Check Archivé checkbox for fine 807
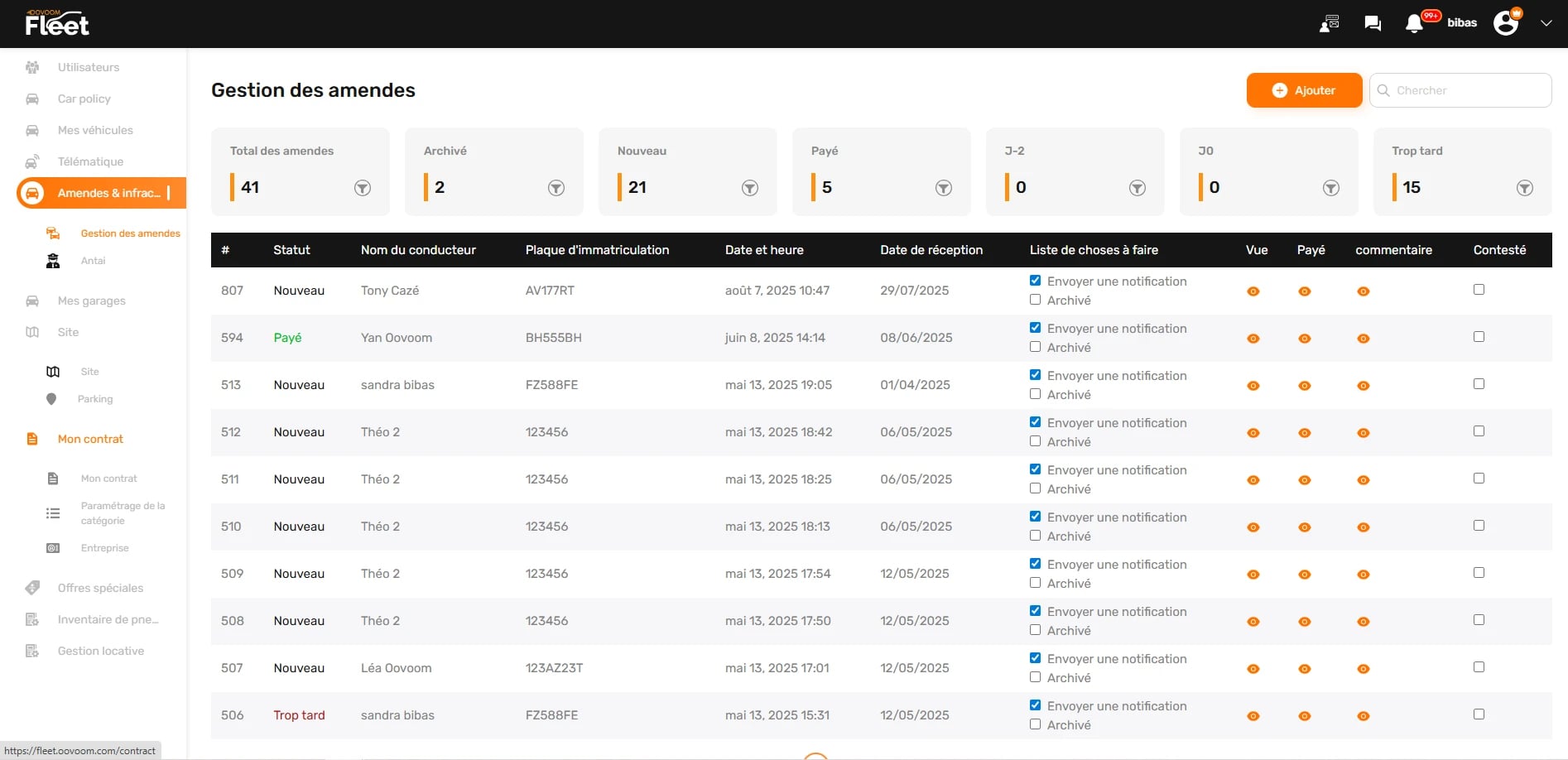The image size is (1568, 760). (1035, 300)
